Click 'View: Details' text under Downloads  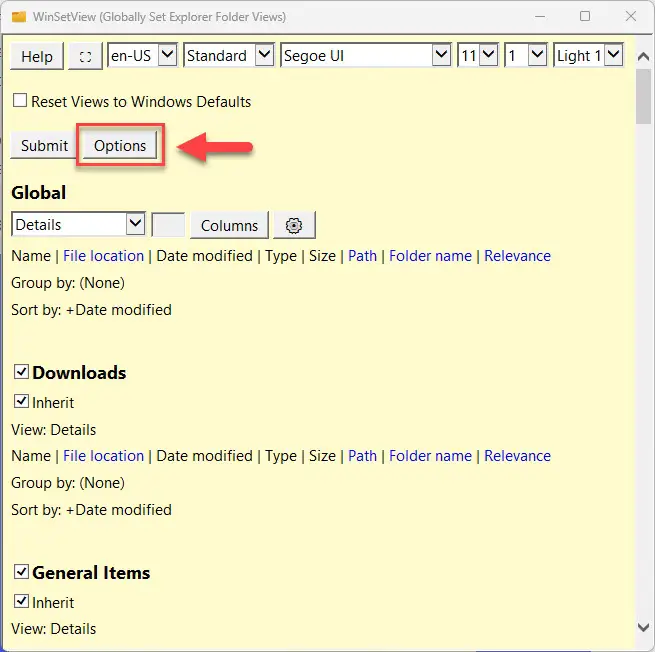tap(53, 429)
